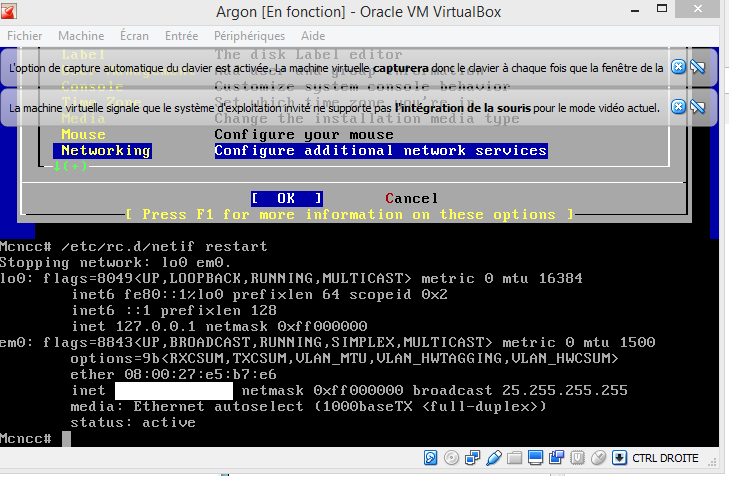This screenshot has width=729, height=477.
Task: Click the 'broadcast 25.255.255.255' text
Action: coord(520,390)
